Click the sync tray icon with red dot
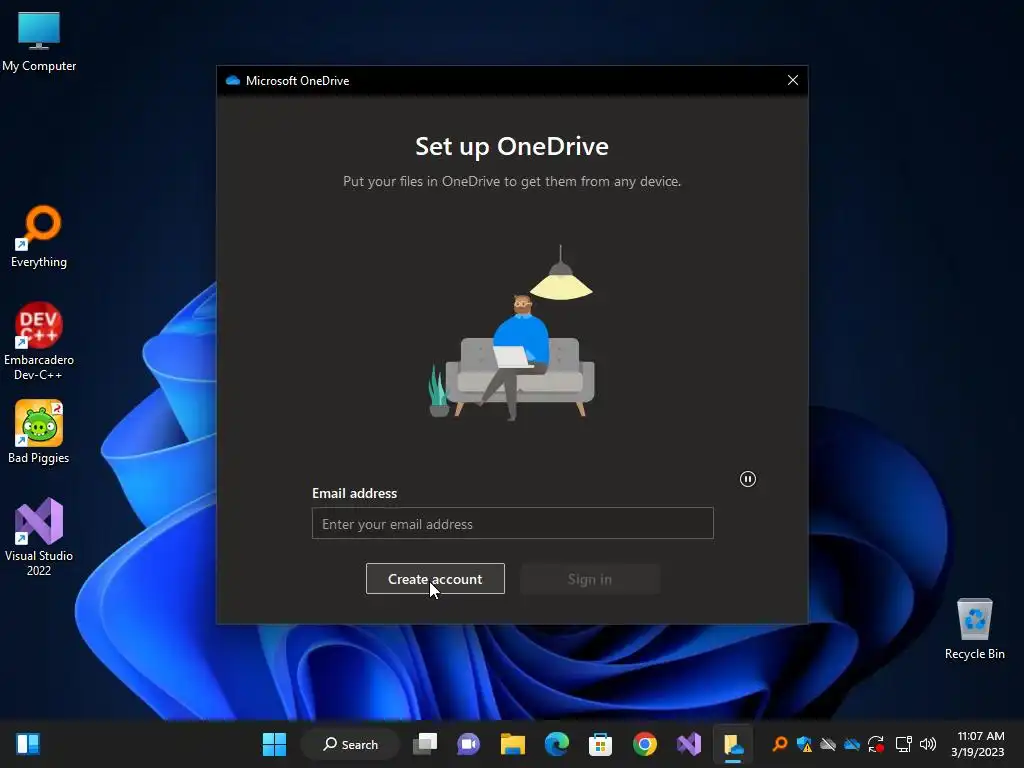1024x768 pixels. point(876,744)
